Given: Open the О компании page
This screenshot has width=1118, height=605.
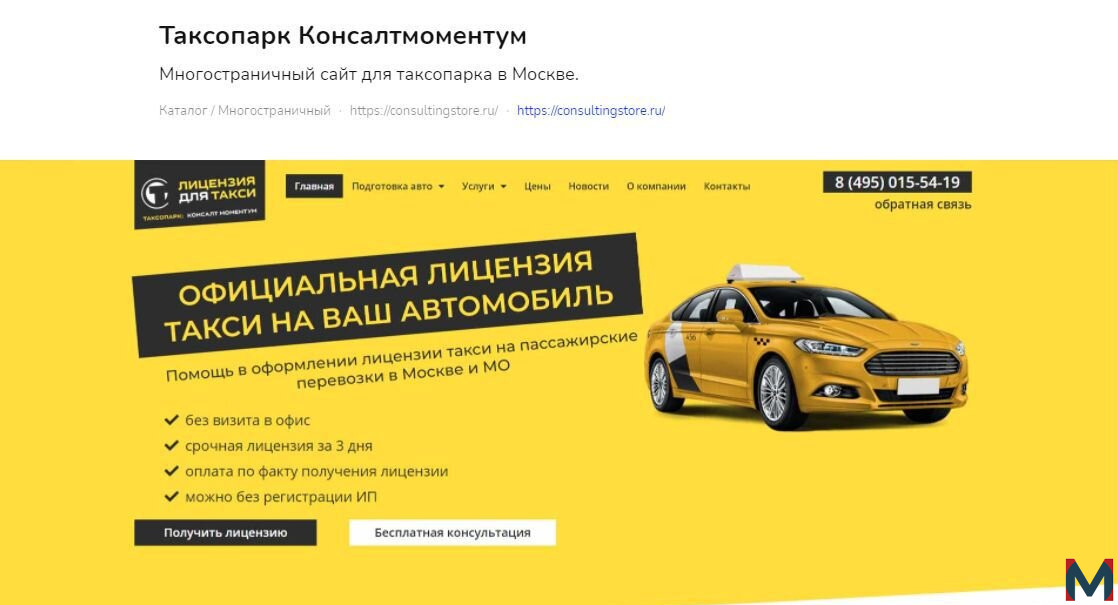Looking at the screenshot, I should 656,186.
